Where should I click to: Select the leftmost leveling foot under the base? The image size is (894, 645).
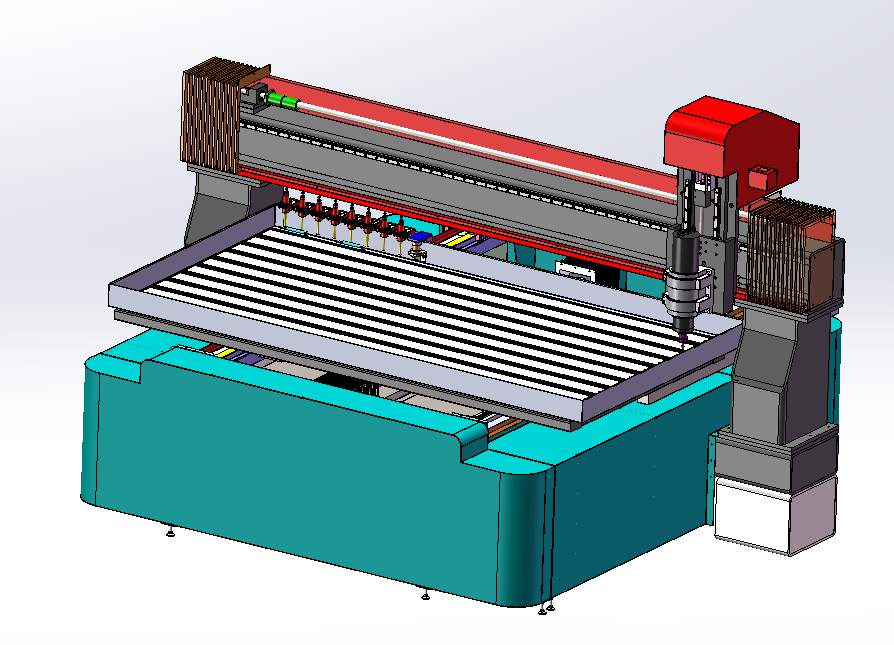[x=170, y=532]
